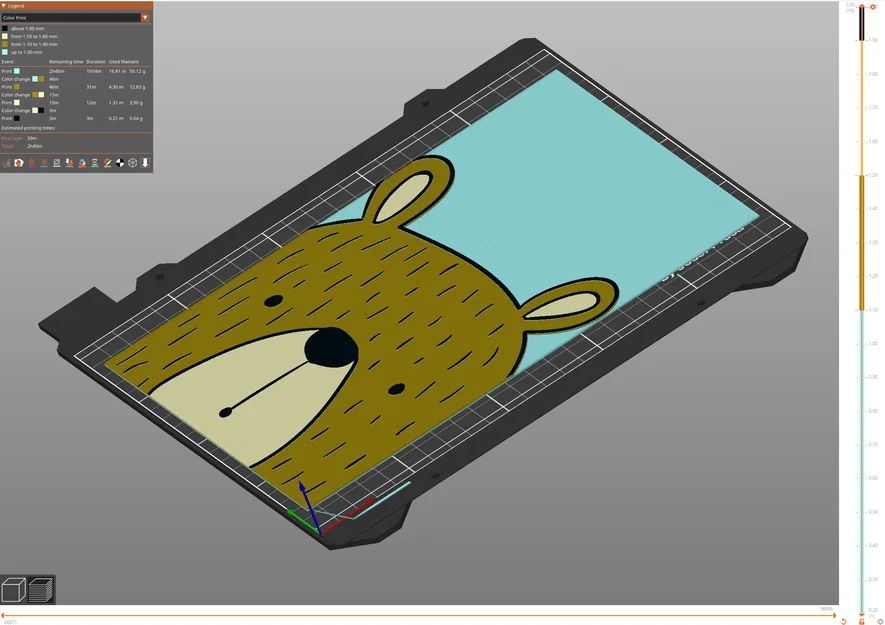The image size is (885, 625).
Task: Toggle Pause prints hourglass icon
Action: click(x=95, y=163)
